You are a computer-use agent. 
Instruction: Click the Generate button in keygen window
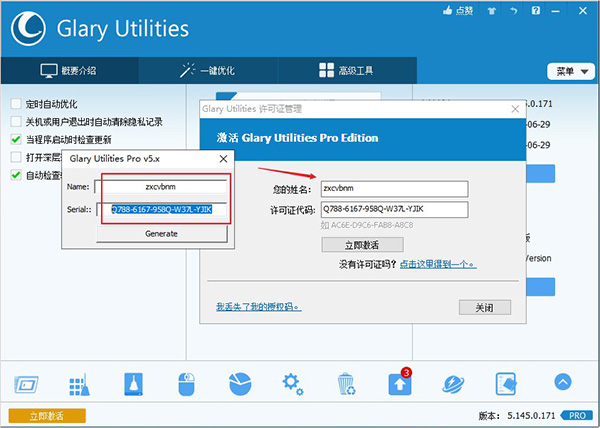[x=161, y=234]
